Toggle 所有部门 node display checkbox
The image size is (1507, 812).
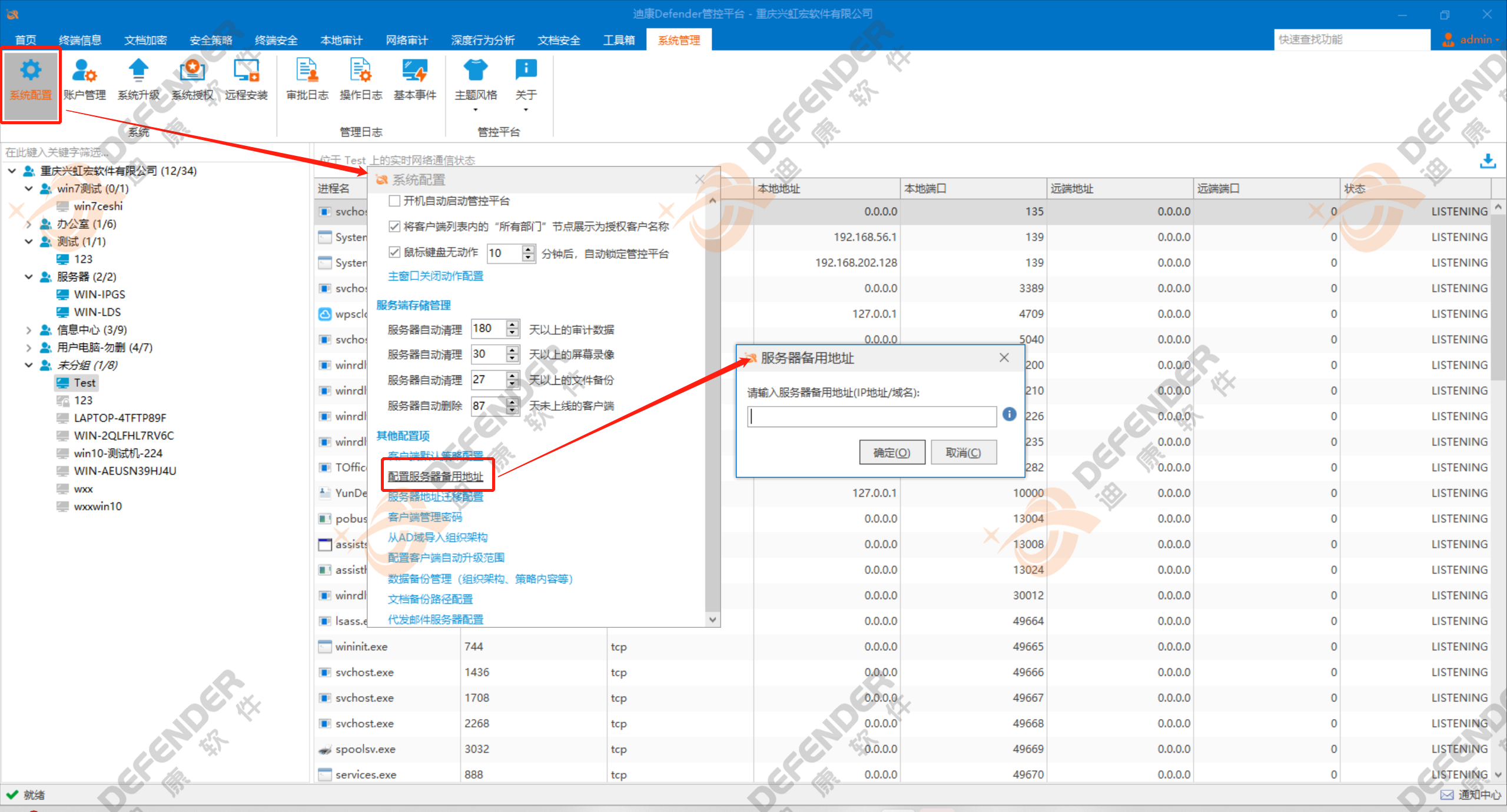pos(394,227)
